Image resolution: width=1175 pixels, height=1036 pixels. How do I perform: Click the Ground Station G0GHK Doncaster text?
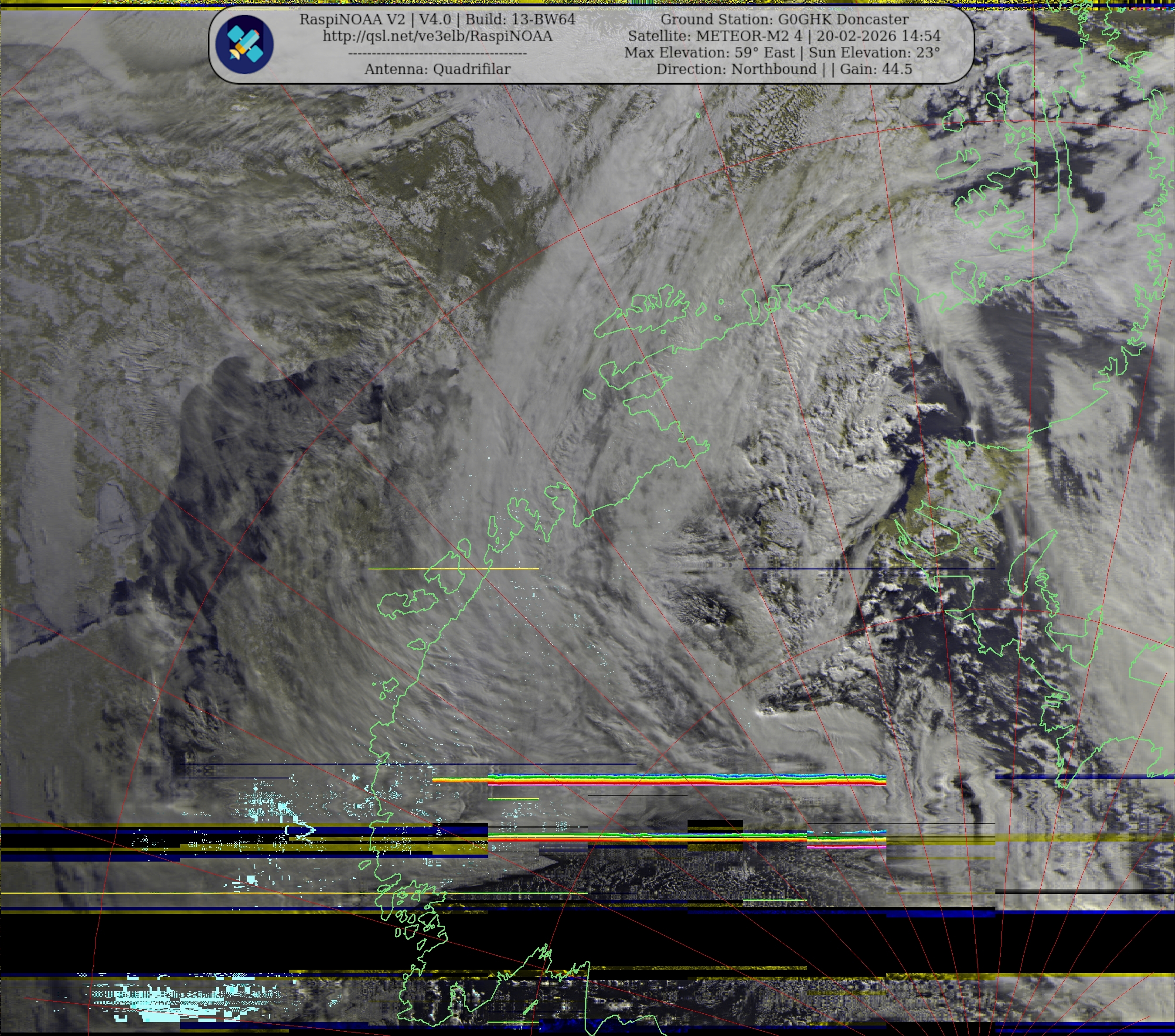pyautogui.click(x=784, y=19)
